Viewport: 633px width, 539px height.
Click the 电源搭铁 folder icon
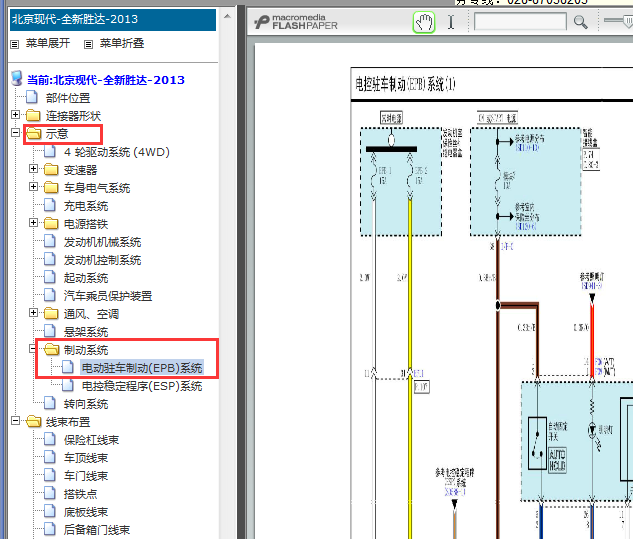coord(51,223)
